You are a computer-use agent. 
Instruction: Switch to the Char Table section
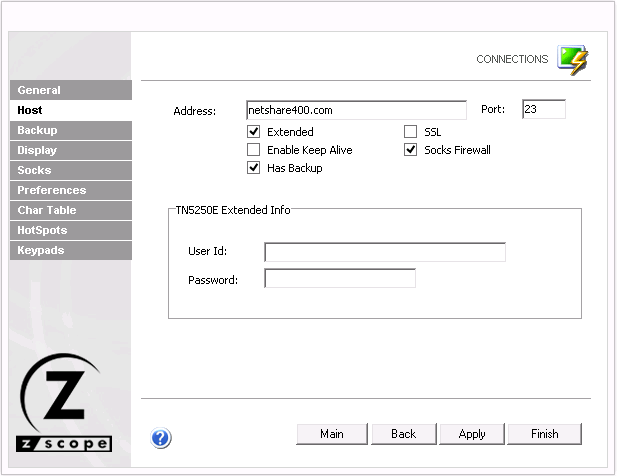[71, 210]
